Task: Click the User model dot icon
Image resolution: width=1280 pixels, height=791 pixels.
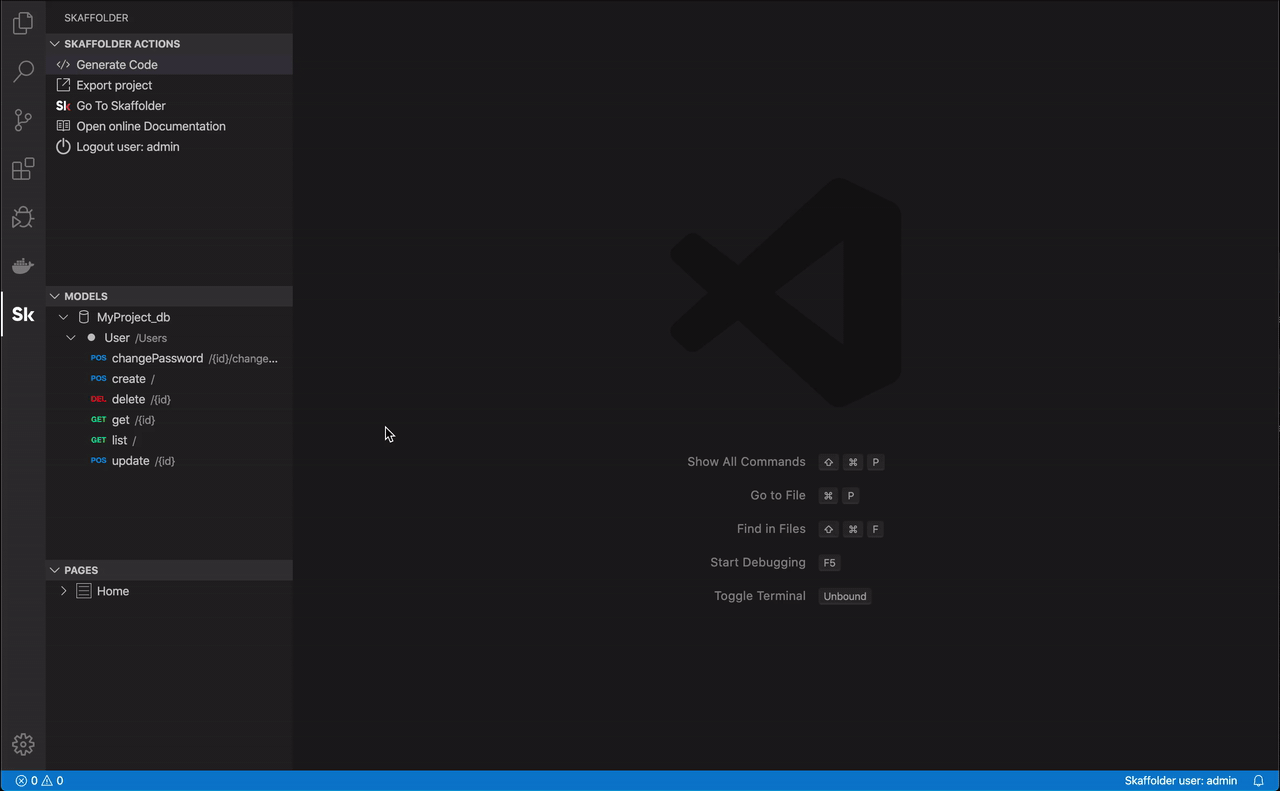Action: coord(91,338)
